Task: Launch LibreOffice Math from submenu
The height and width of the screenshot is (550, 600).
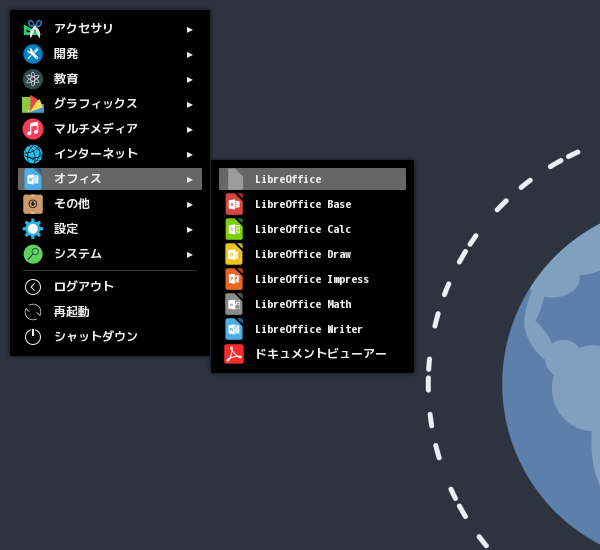Action: pos(312,304)
